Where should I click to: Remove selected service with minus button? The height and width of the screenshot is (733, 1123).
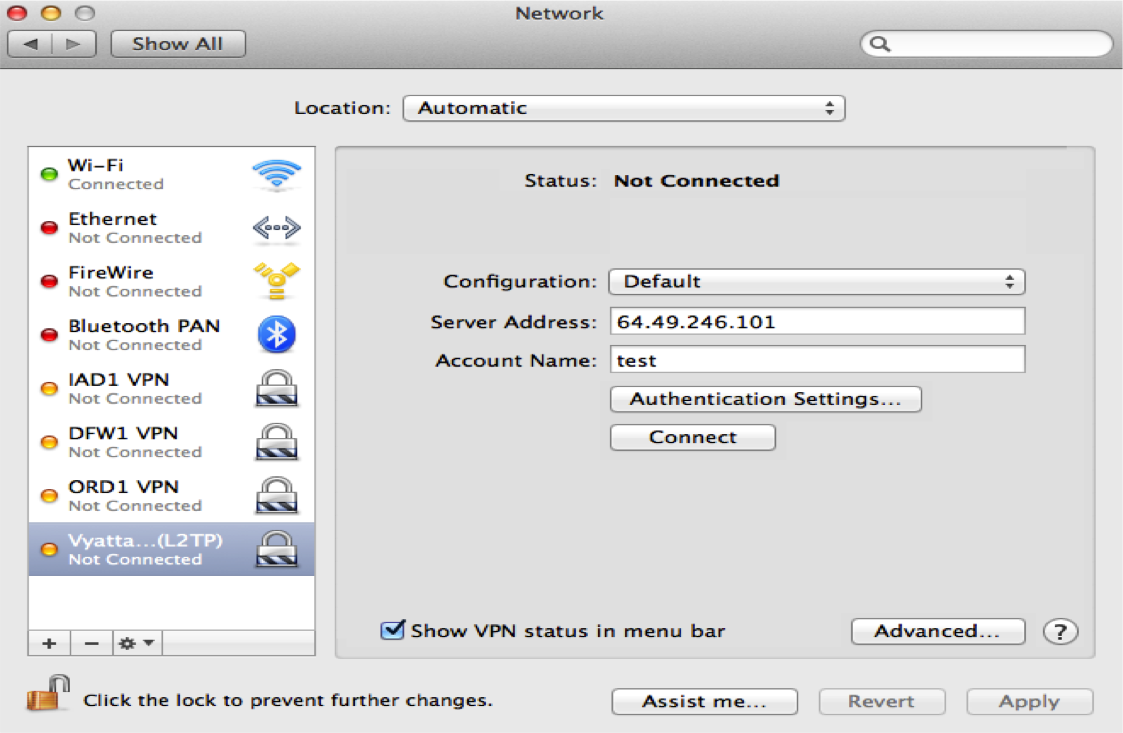click(92, 643)
